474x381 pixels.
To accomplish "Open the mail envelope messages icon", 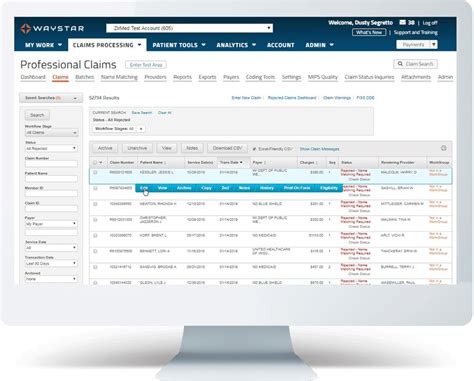I will coord(403,22).
